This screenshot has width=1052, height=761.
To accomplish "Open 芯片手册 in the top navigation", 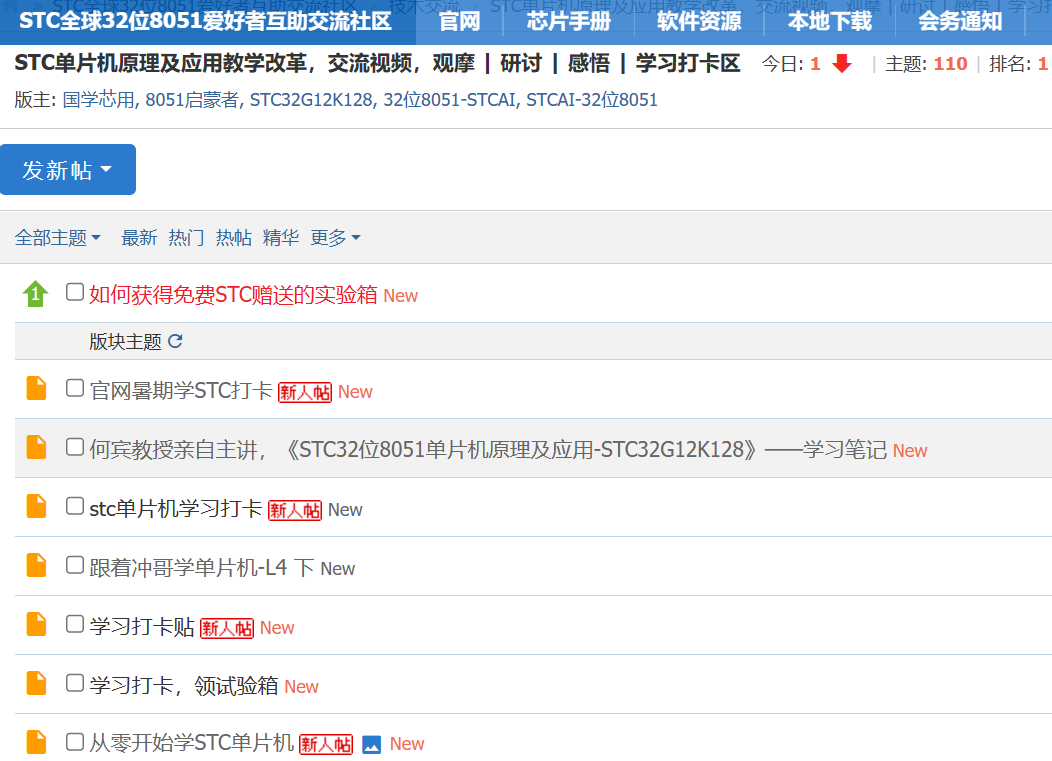I will coord(568,21).
